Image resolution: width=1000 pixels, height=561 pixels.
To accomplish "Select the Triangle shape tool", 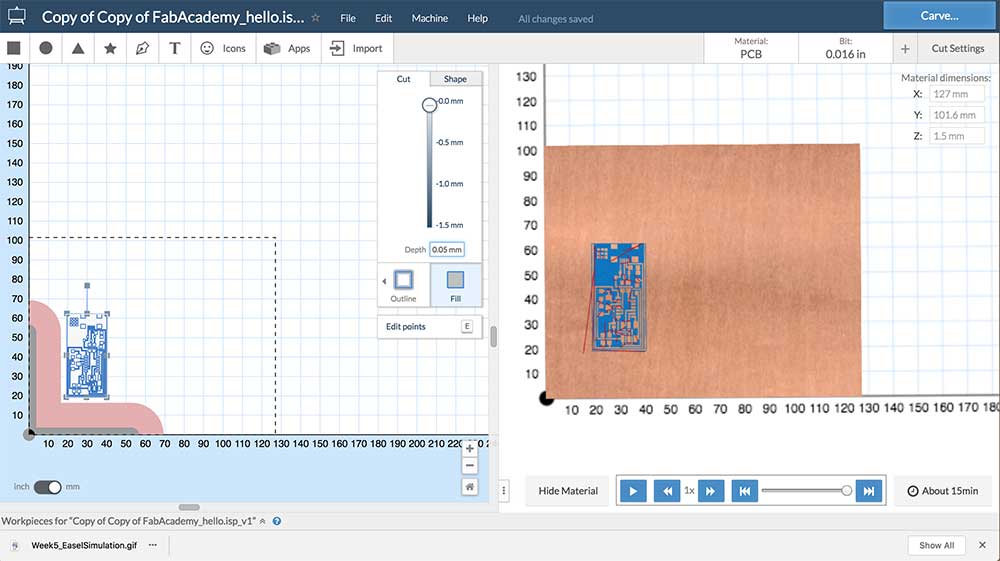I will (78, 48).
